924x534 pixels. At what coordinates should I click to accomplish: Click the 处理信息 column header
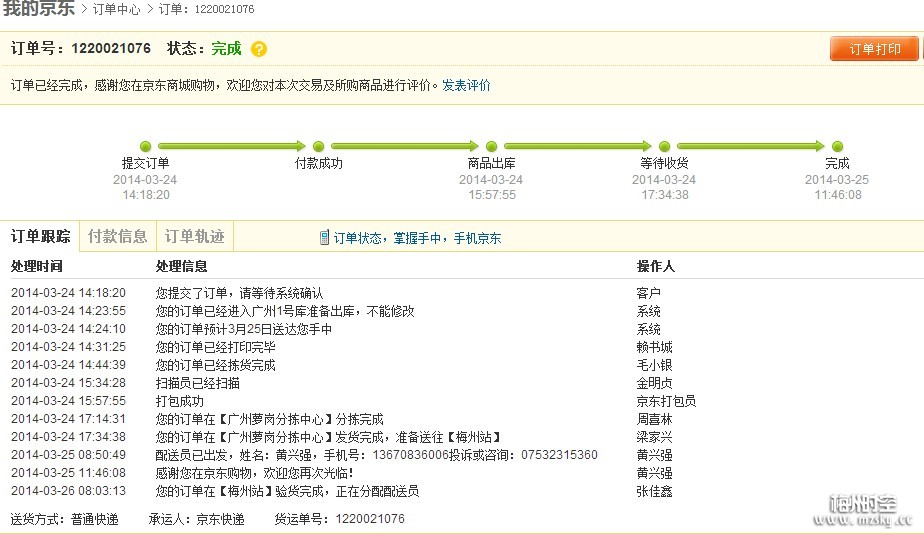coord(181,267)
